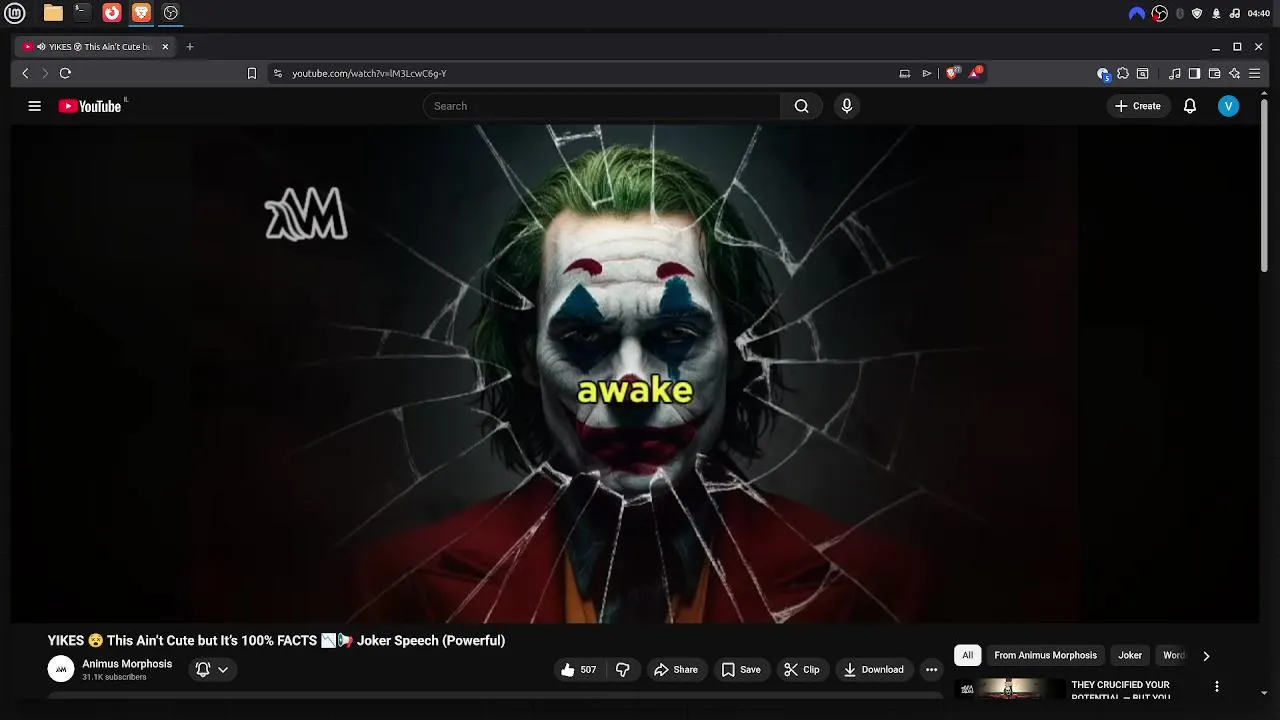Open more actions three-dot menu

[x=931, y=670]
